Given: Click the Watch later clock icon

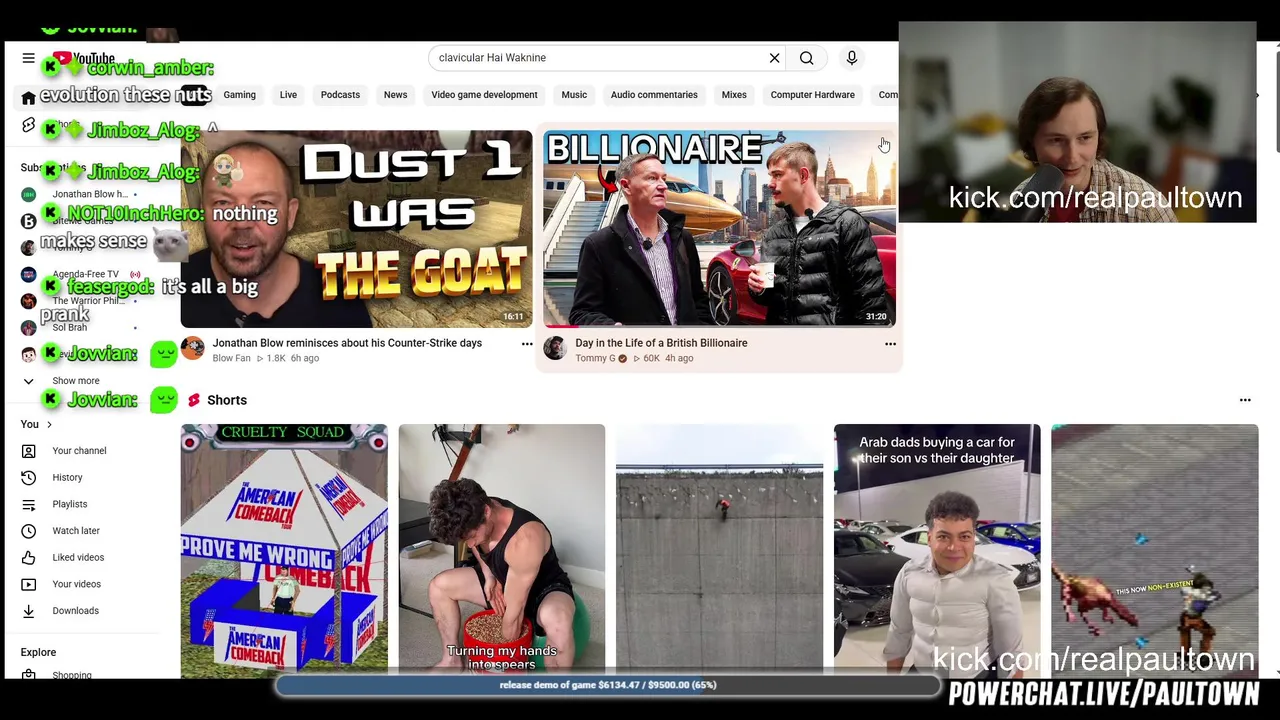Looking at the screenshot, I should 28,531.
